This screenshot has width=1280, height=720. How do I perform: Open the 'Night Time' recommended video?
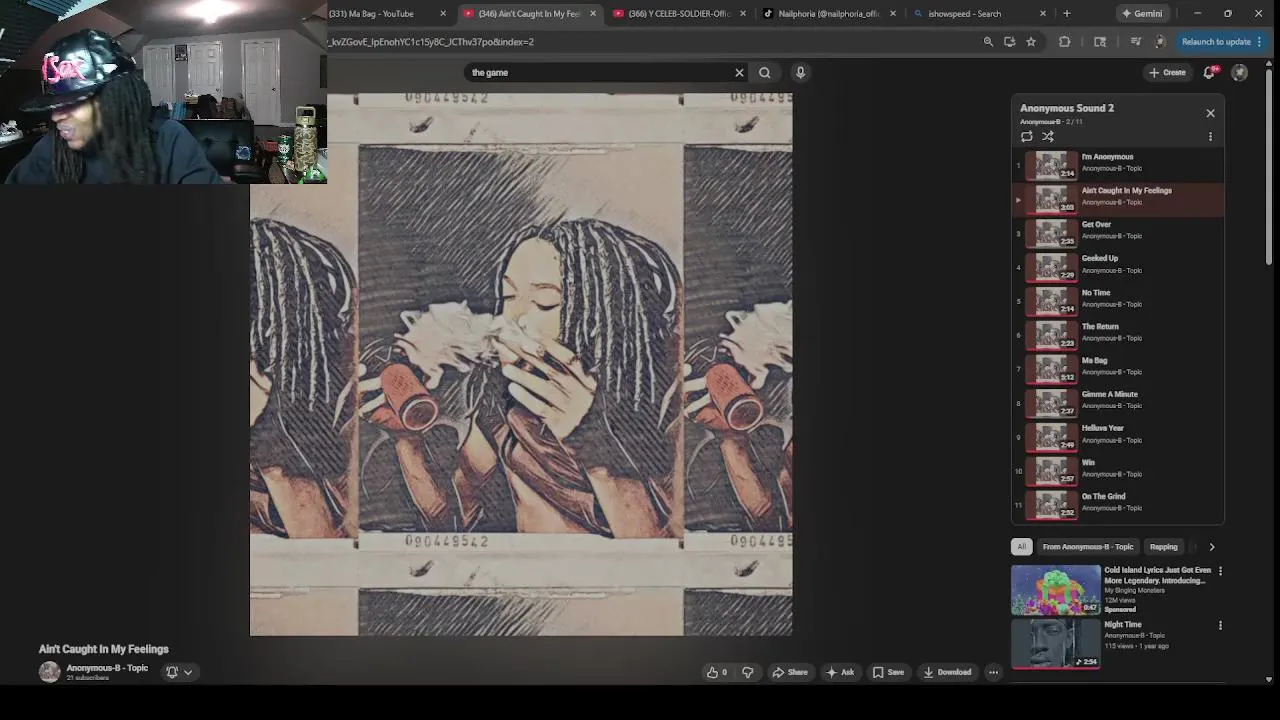[1055, 644]
